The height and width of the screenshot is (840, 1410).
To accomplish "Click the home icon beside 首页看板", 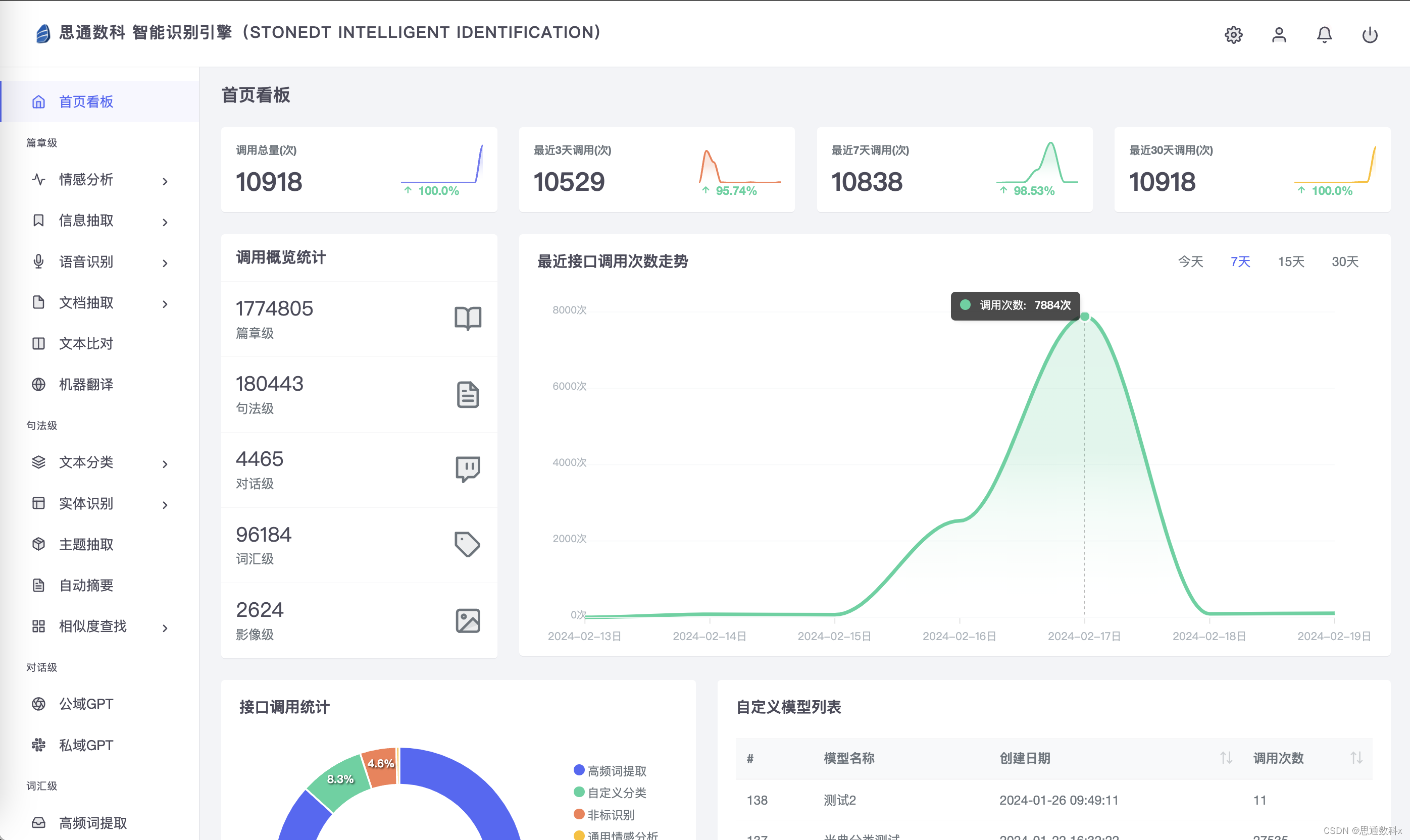I will (38, 102).
